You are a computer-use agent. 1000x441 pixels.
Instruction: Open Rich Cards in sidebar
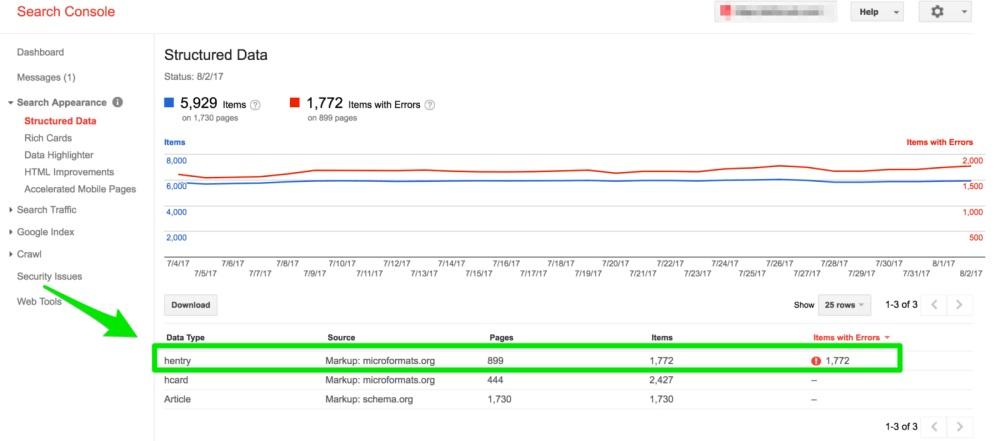click(x=47, y=138)
